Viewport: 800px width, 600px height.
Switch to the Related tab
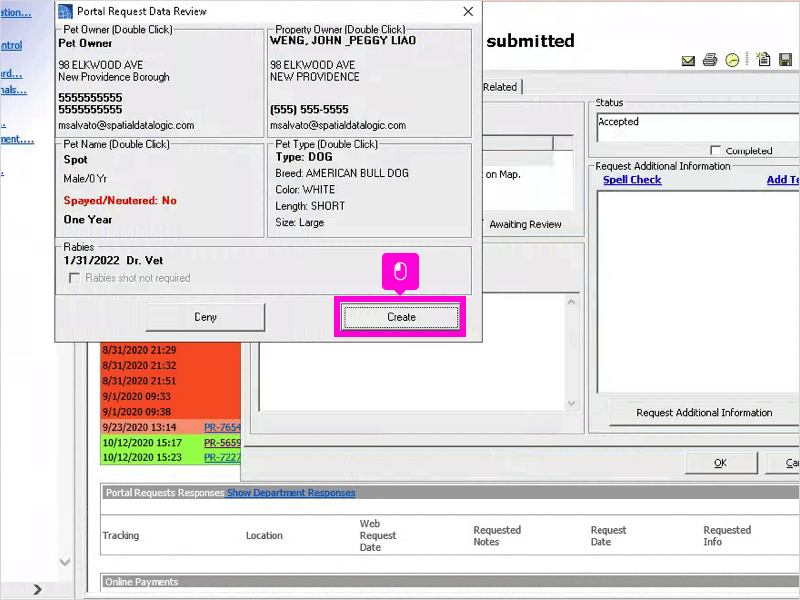click(x=500, y=87)
